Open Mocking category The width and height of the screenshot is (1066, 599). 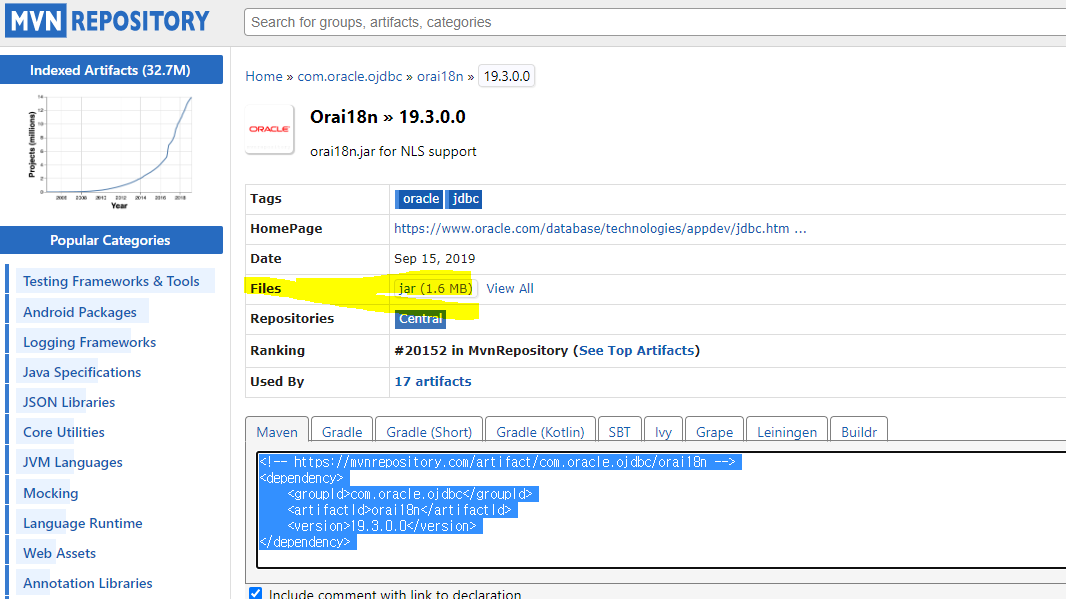point(50,493)
